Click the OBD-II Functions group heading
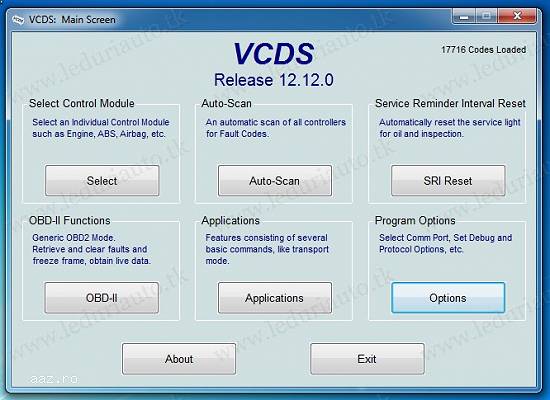This screenshot has width=550, height=400. click(69, 220)
